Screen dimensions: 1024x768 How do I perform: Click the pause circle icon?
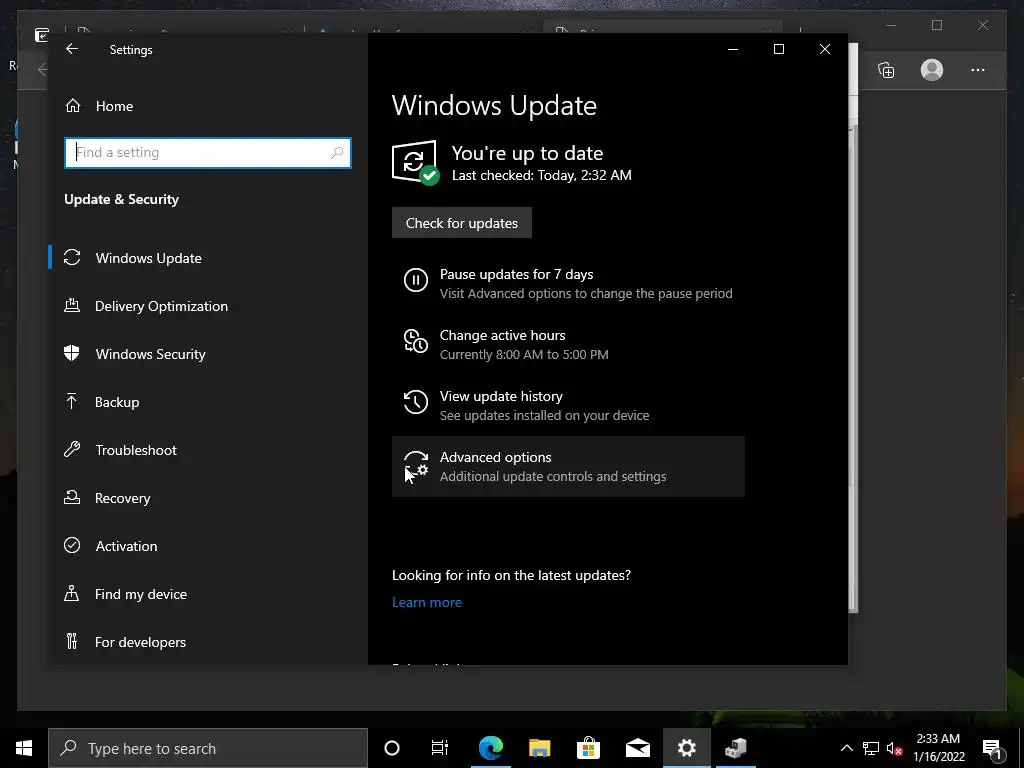click(415, 281)
